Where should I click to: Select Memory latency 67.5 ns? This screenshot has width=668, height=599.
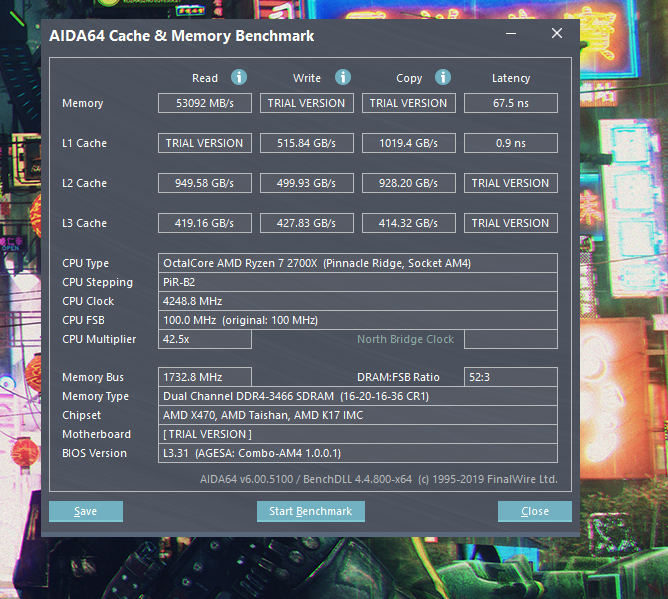coord(511,103)
